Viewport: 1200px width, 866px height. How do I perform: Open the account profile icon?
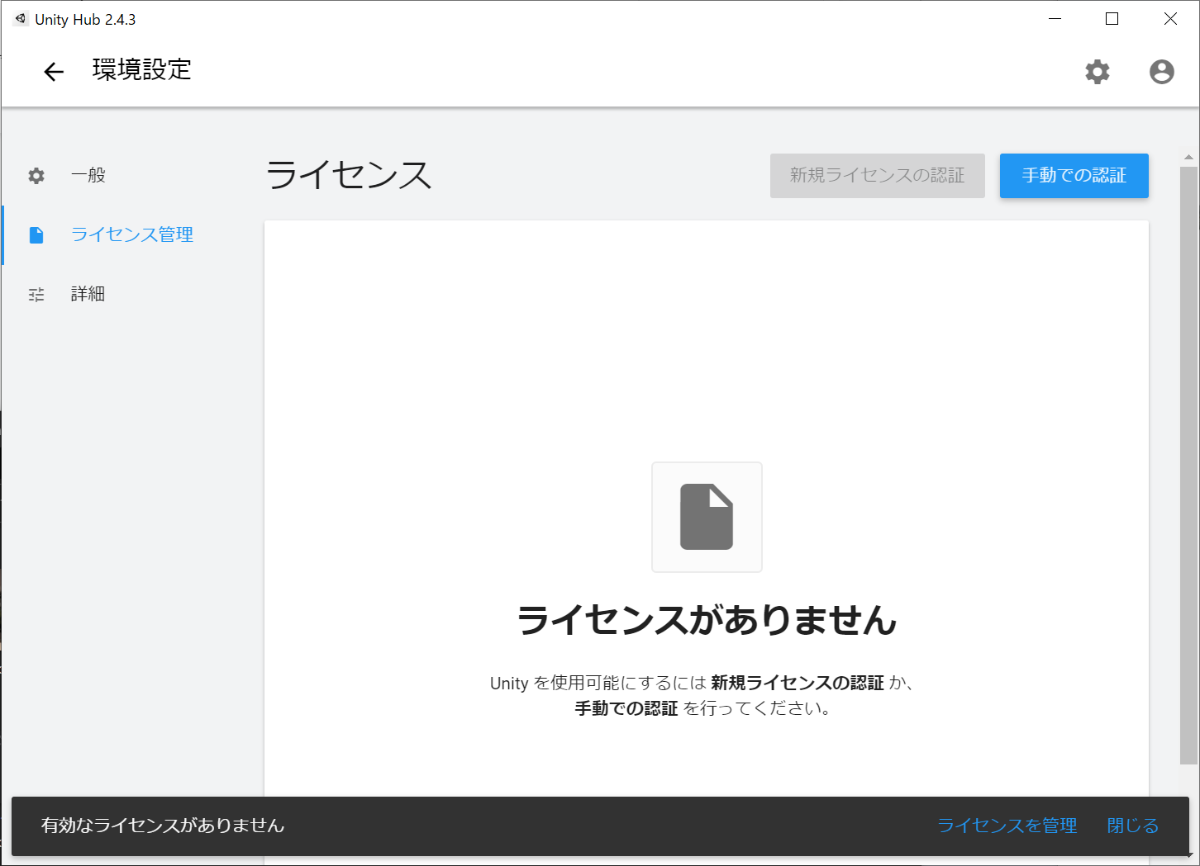pyautogui.click(x=1161, y=71)
